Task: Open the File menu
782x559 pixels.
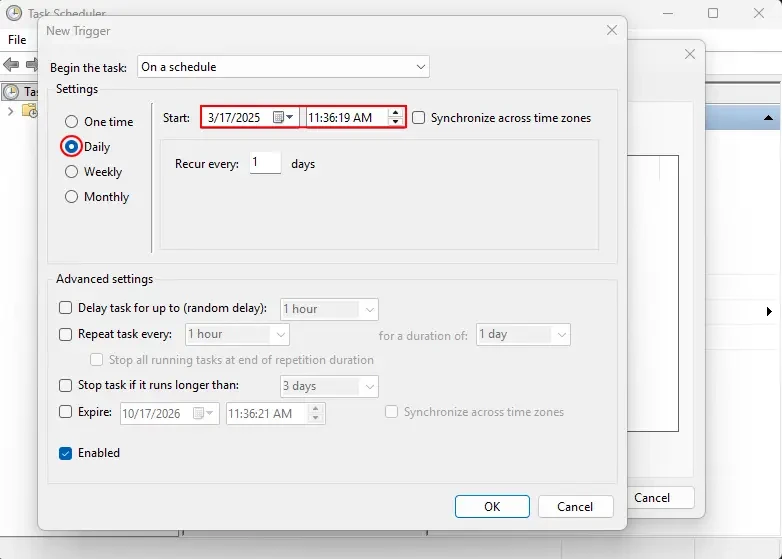Action: click(x=17, y=40)
